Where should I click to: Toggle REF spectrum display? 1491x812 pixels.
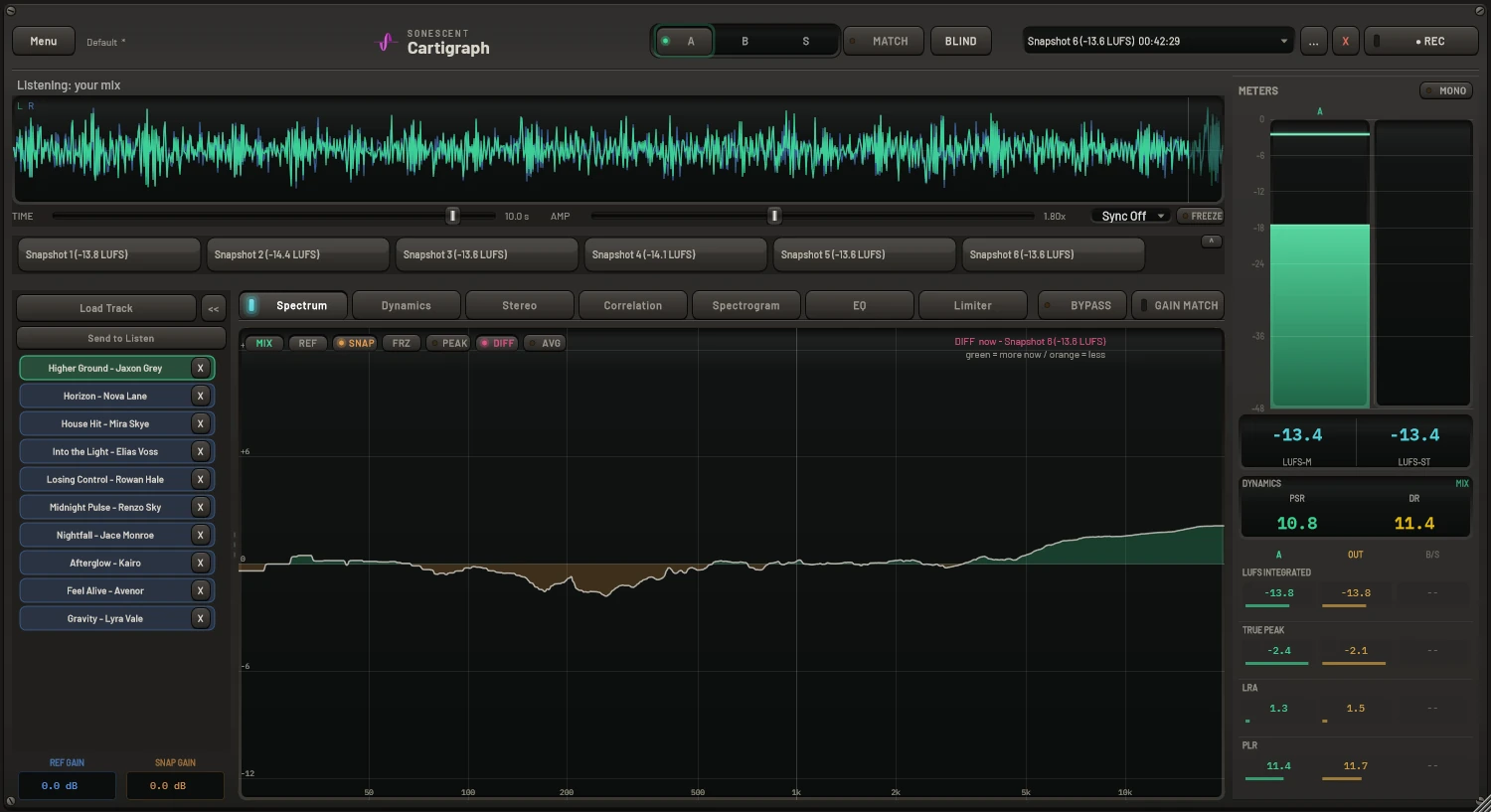click(307, 343)
